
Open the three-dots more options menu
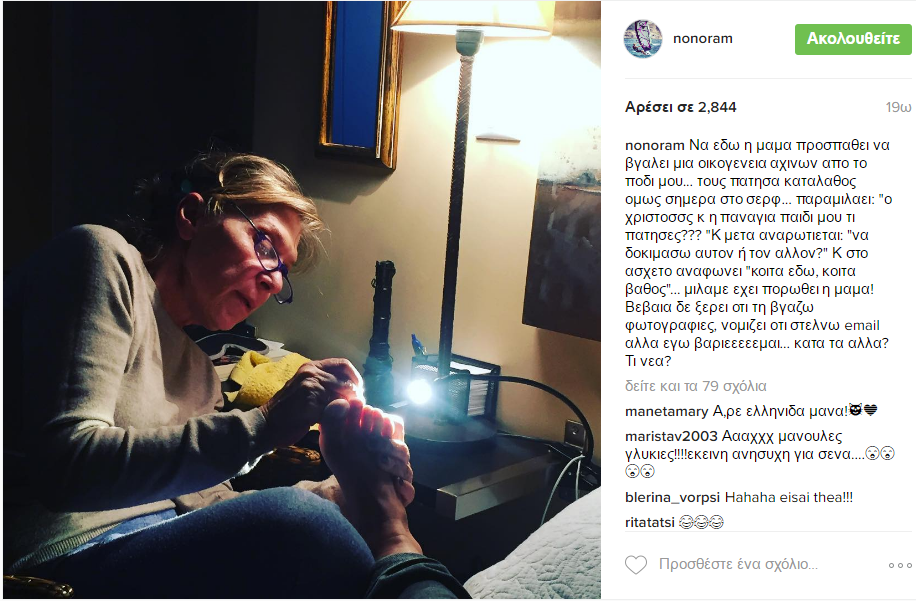tap(900, 565)
